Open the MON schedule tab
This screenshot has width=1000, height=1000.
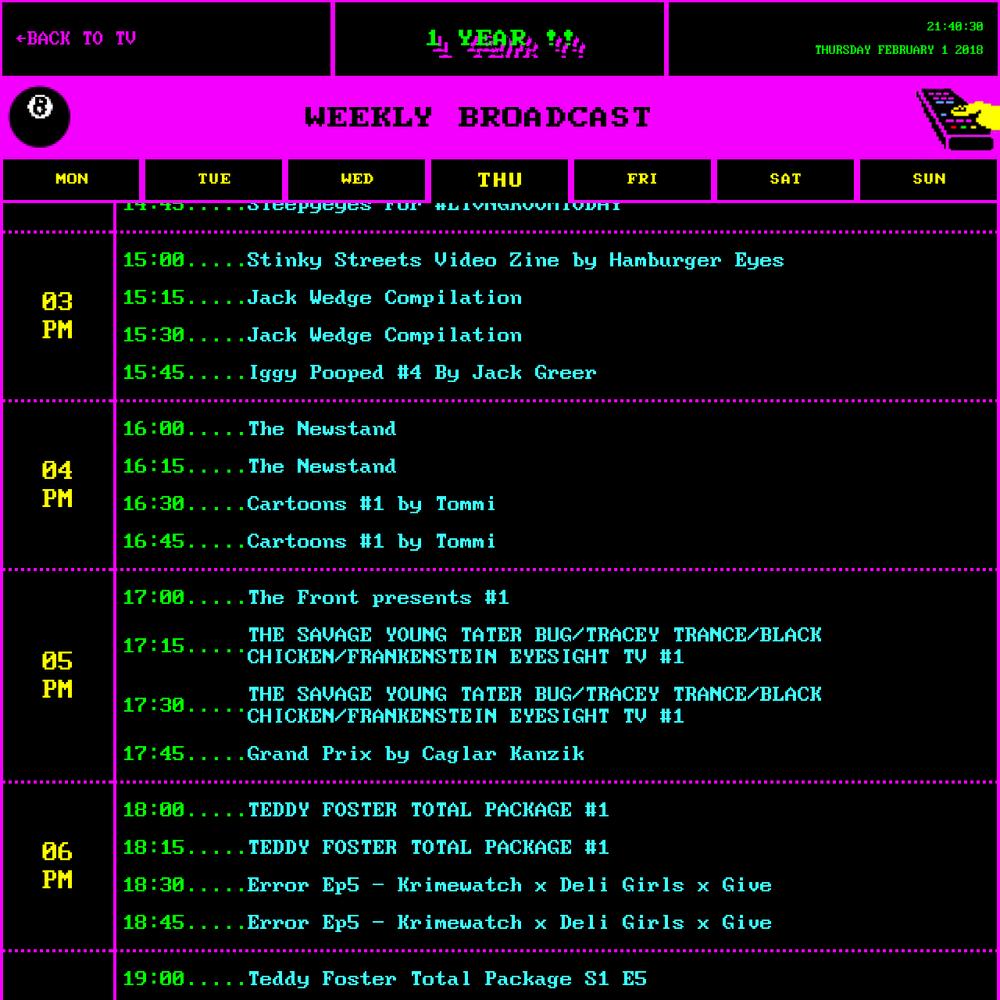[x=71, y=179]
